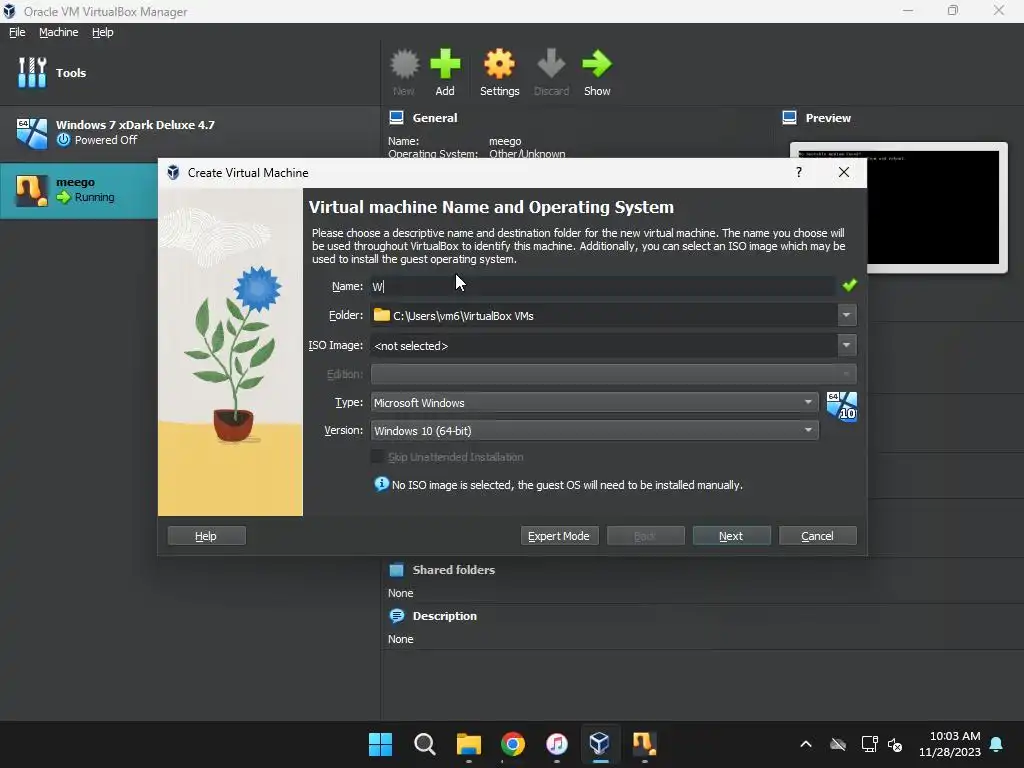Select the Tools icon in sidebar

point(32,72)
